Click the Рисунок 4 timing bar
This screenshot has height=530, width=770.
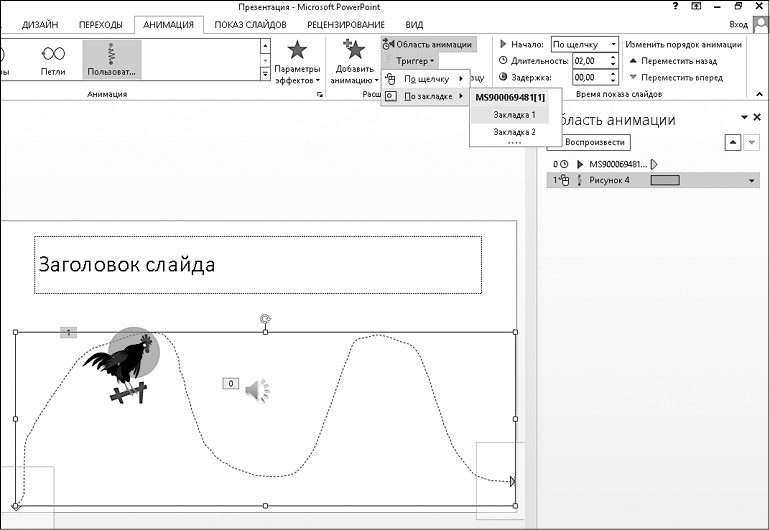click(664, 180)
